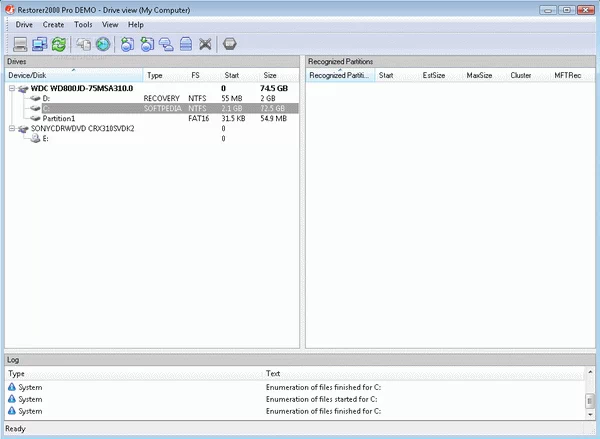This screenshot has width=600, height=439.
Task: Click the 'Enumeration of files started for C:' text
Action: [321, 399]
